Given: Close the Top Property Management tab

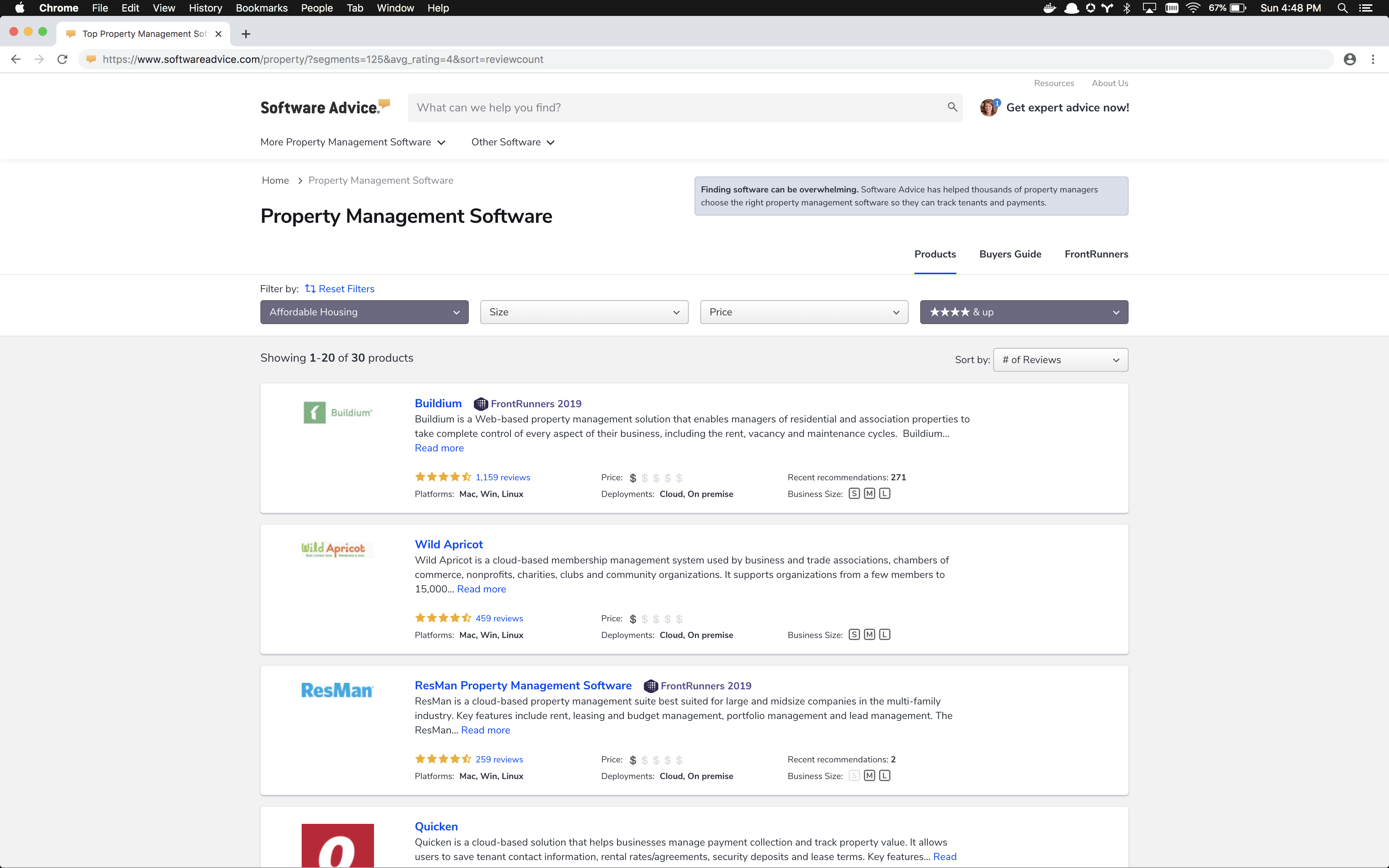Looking at the screenshot, I should (x=218, y=34).
